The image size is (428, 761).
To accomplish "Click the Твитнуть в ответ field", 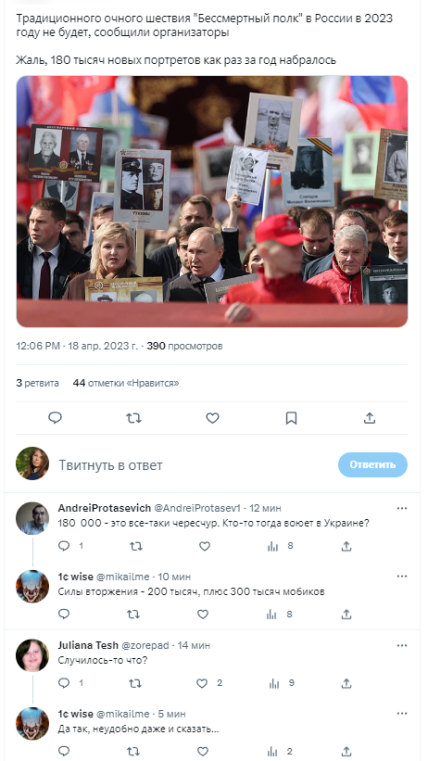I will [x=194, y=465].
